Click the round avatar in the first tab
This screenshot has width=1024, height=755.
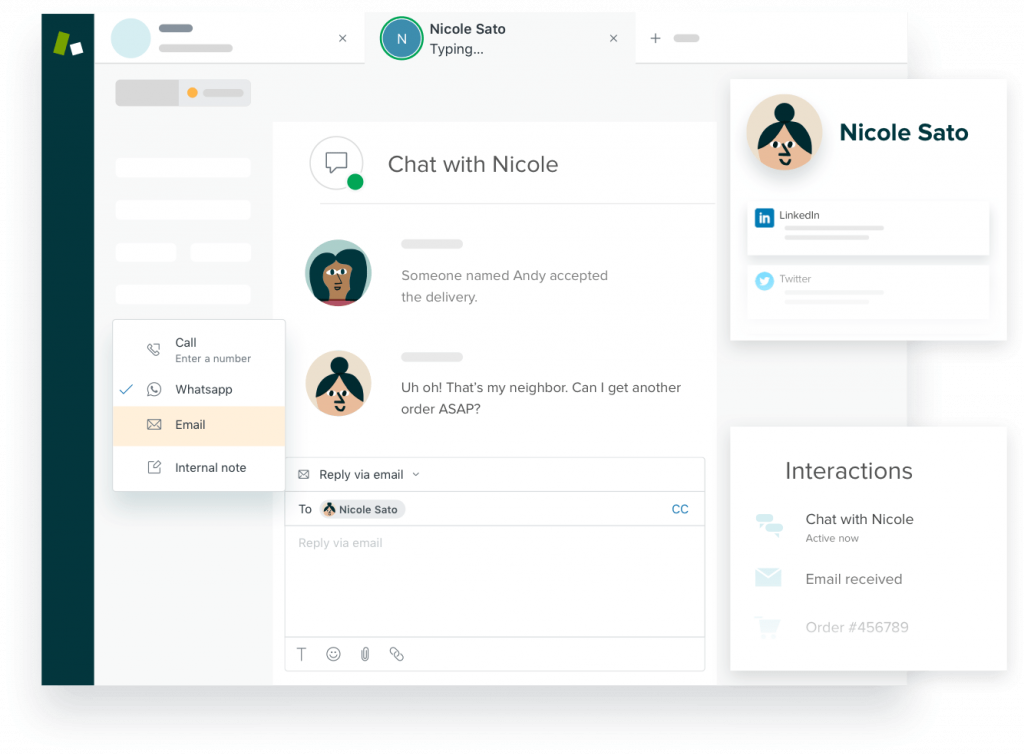(x=131, y=39)
